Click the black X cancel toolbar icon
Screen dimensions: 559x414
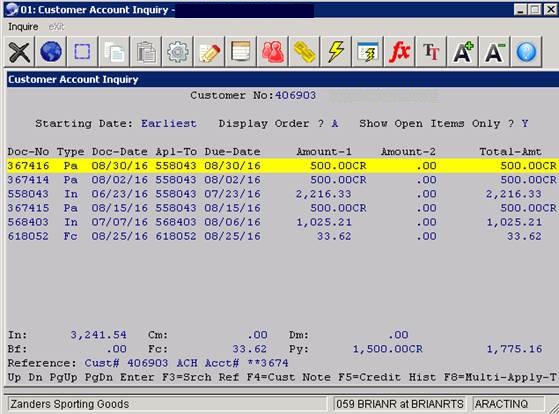(x=19, y=52)
